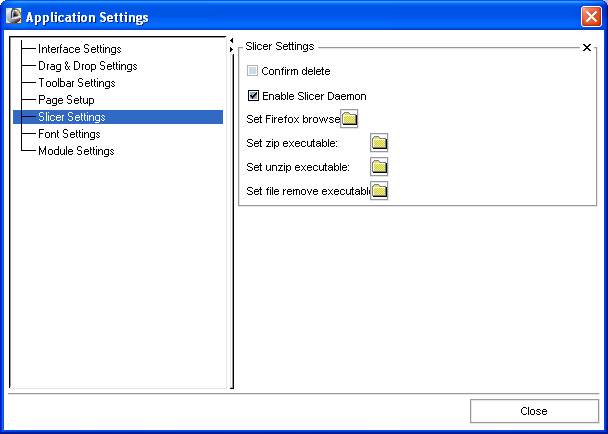This screenshot has height=434, width=608.
Task: Show the Page Setup options
Action: pos(66,100)
